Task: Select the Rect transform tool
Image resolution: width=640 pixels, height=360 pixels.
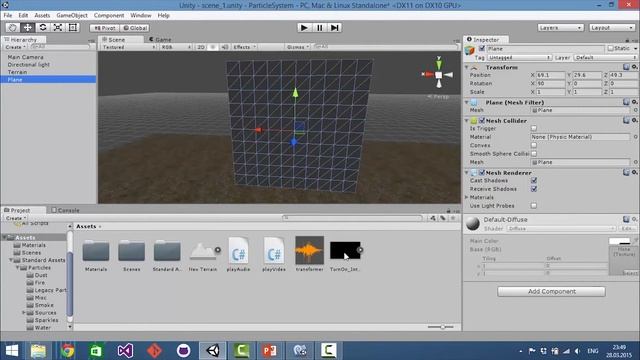Action: (x=73, y=27)
